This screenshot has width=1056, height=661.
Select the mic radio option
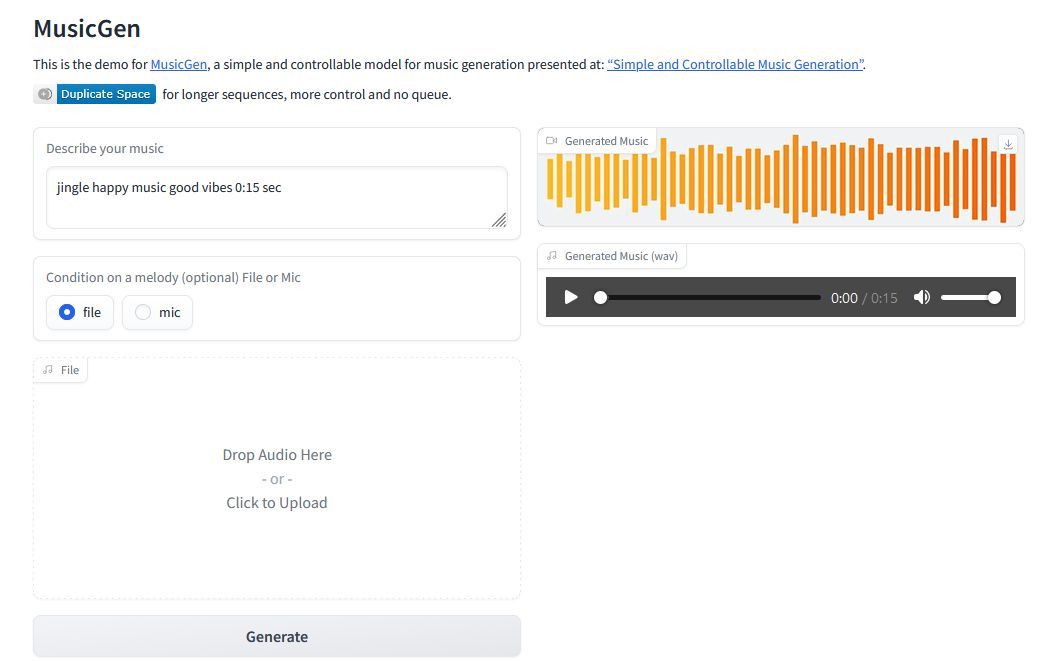157,312
